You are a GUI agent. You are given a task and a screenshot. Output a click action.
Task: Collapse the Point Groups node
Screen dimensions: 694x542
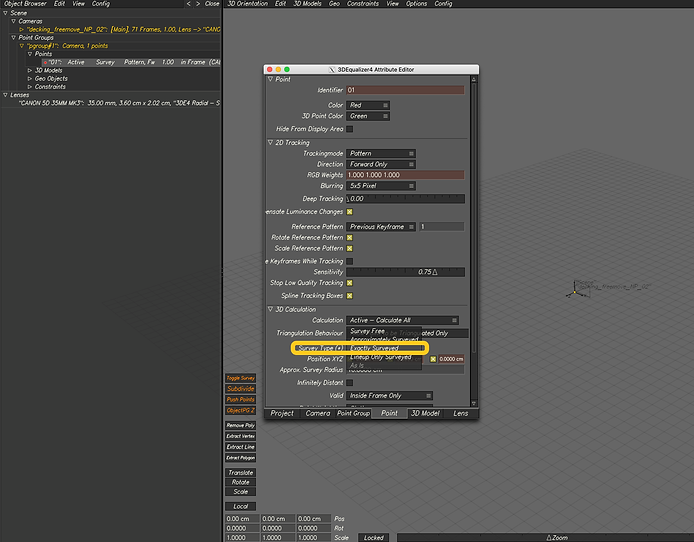(x=14, y=37)
